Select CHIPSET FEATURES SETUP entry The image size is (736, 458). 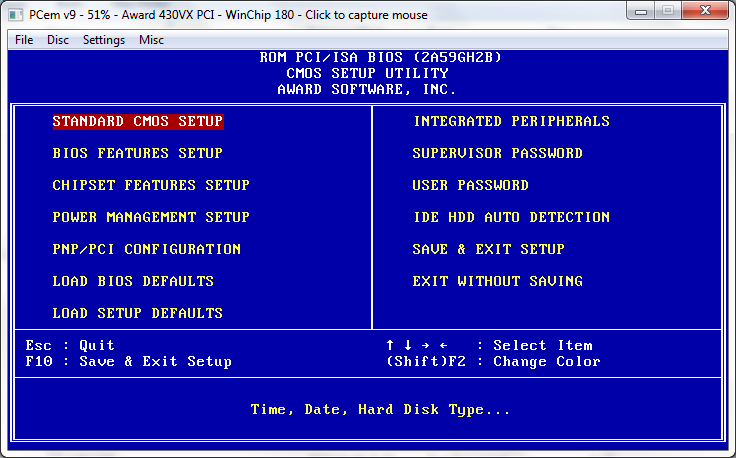151,185
